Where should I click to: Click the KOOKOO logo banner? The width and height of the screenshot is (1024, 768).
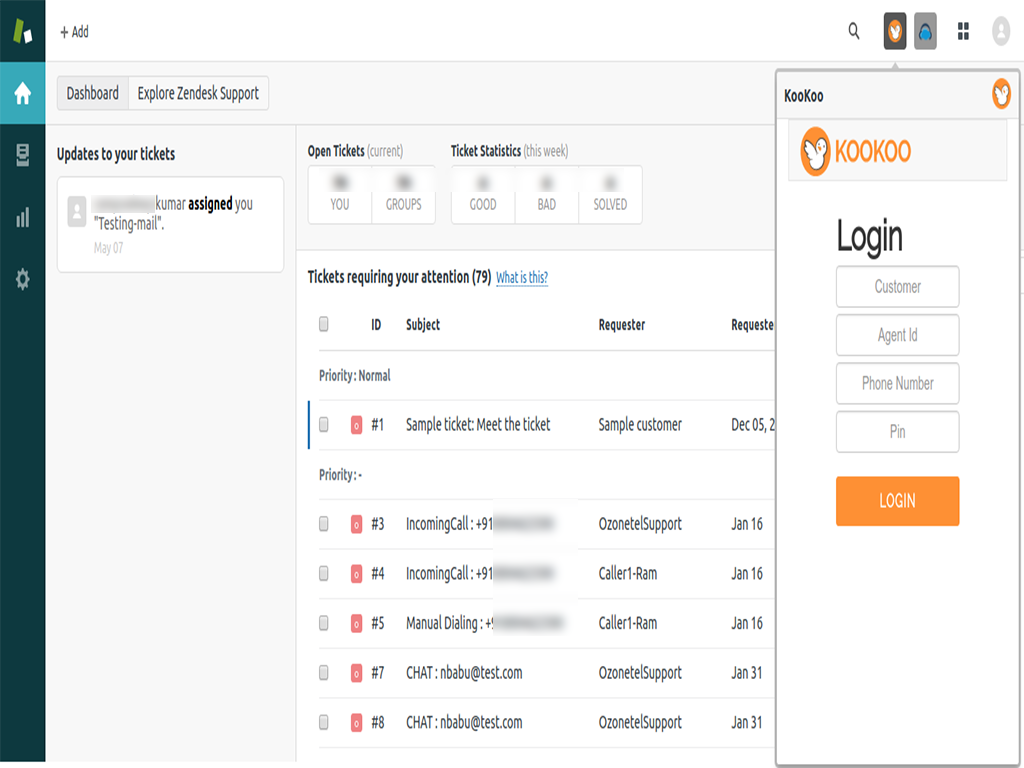coord(897,151)
